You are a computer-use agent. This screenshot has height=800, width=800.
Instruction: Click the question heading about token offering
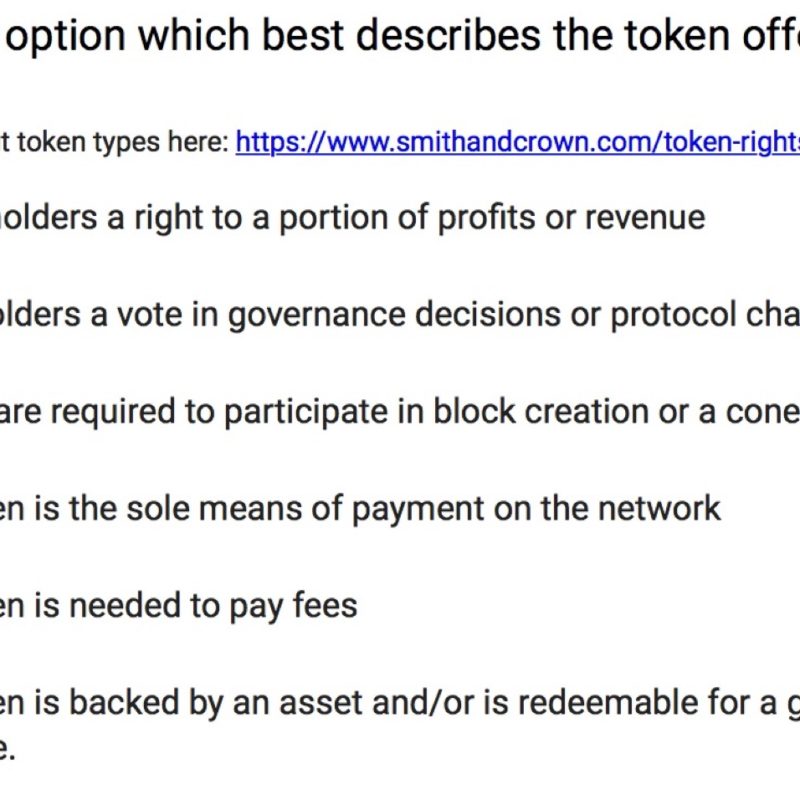click(x=400, y=38)
